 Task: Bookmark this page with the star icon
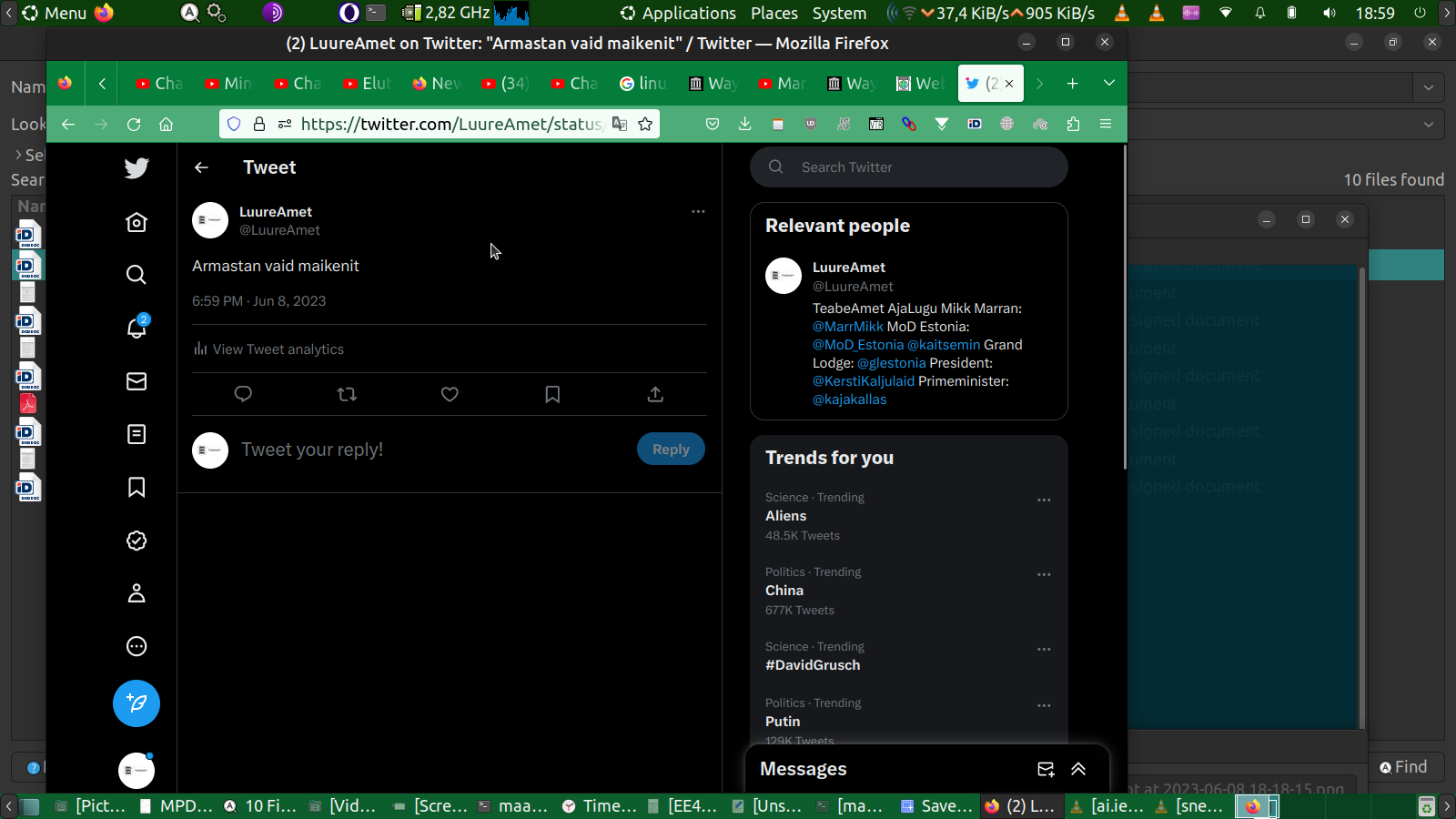[x=645, y=125]
